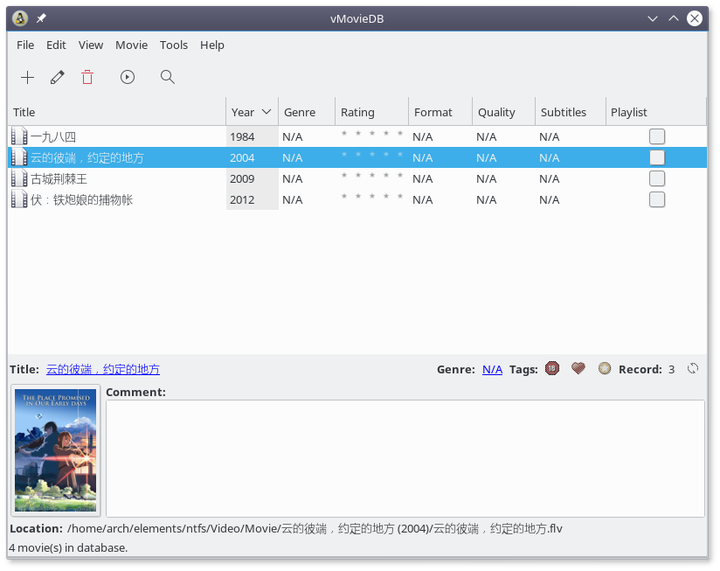The width and height of the screenshot is (720, 571).
Task: Open the Movie menu
Action: coord(131,45)
